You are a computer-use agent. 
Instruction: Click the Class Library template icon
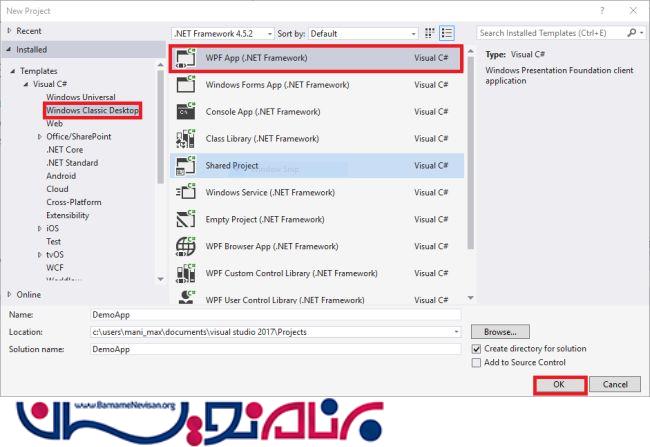[185, 138]
